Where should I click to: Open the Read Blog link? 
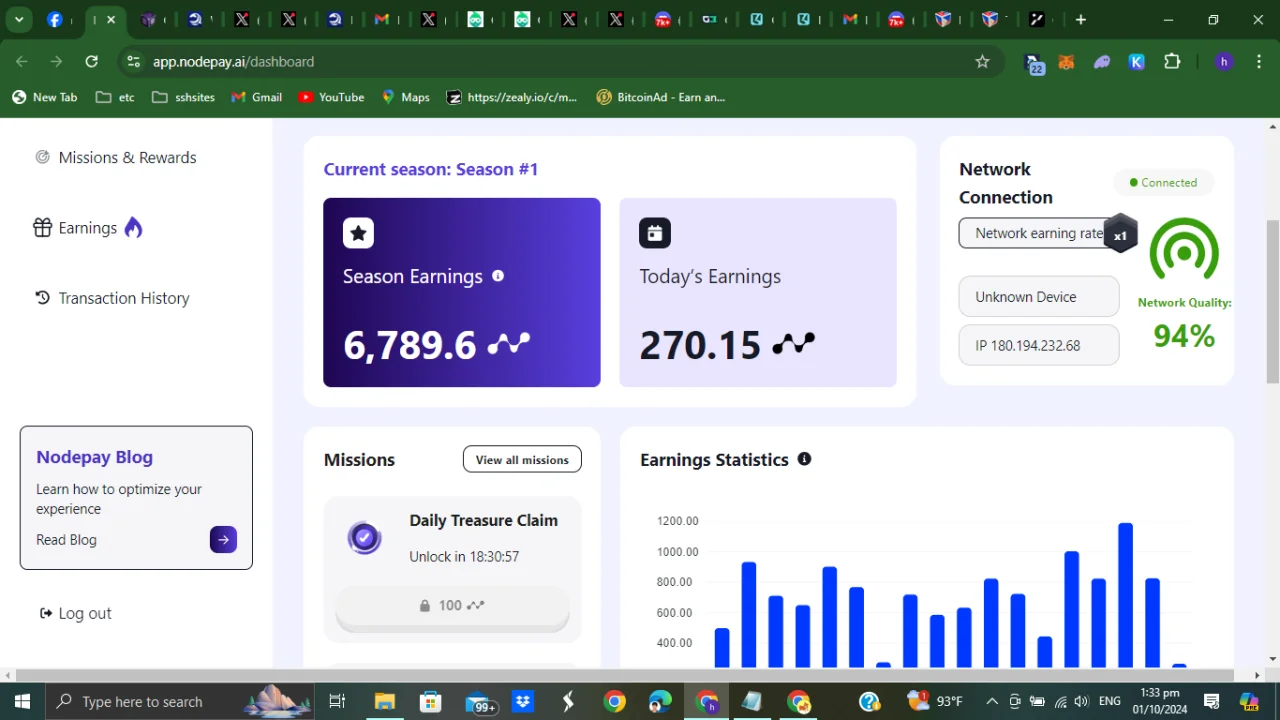click(x=66, y=540)
